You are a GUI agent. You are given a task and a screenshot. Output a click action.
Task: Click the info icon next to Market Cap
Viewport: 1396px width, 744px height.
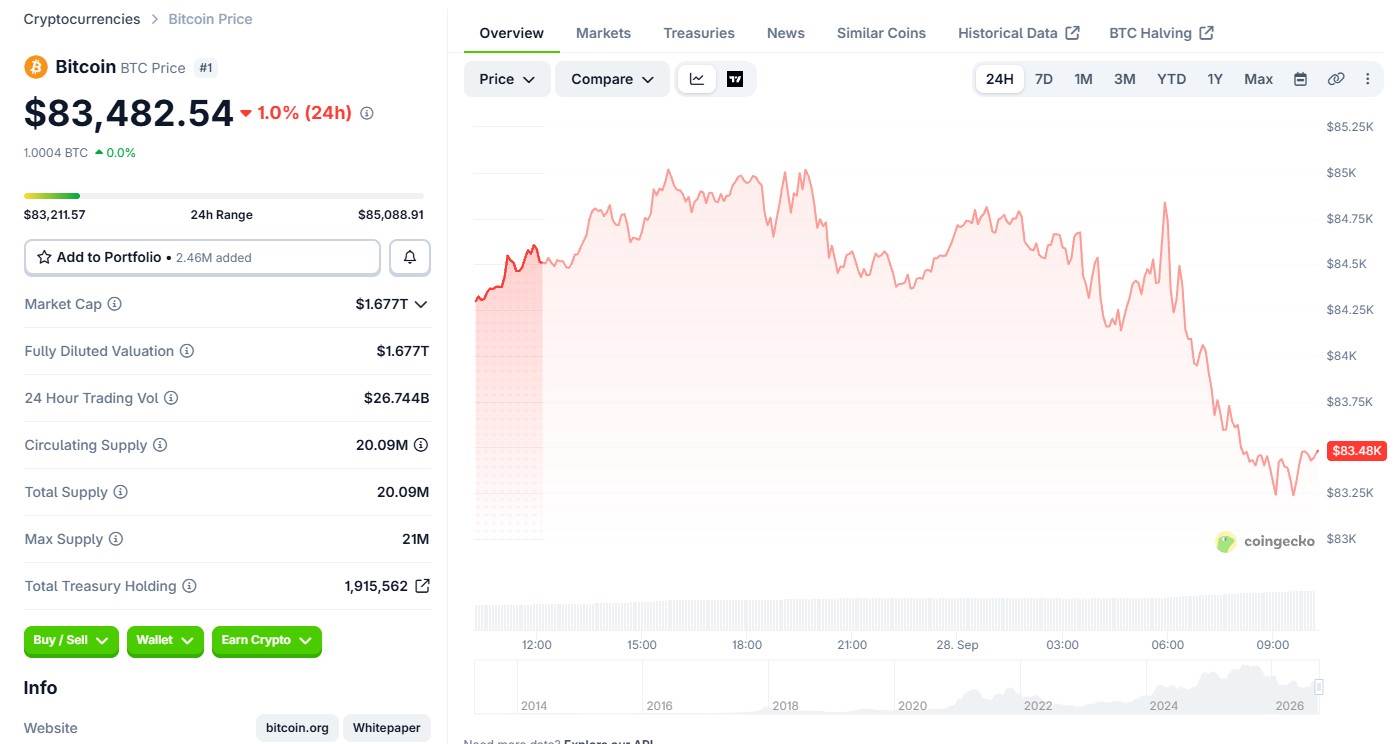(115, 304)
